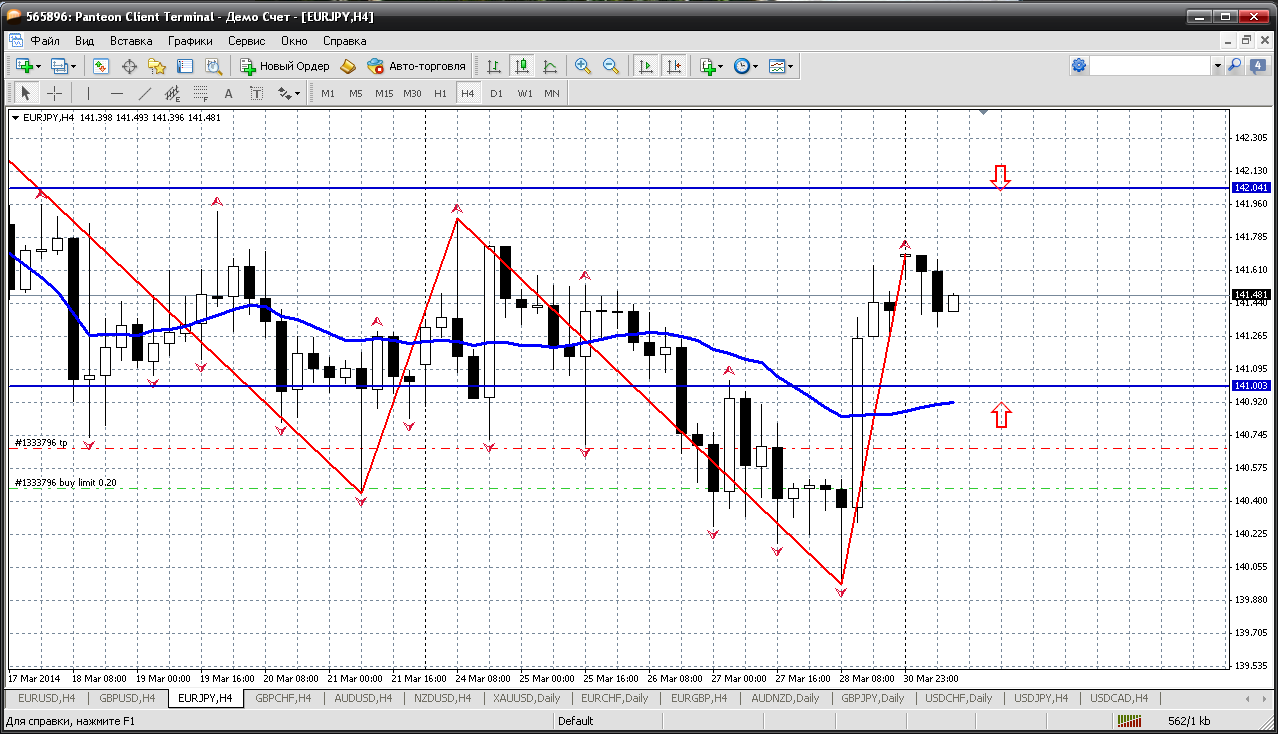Screen dimensions: 1278x734
Task: Select the '#1333796 buy limit 0.20' order label
Action: [66, 483]
